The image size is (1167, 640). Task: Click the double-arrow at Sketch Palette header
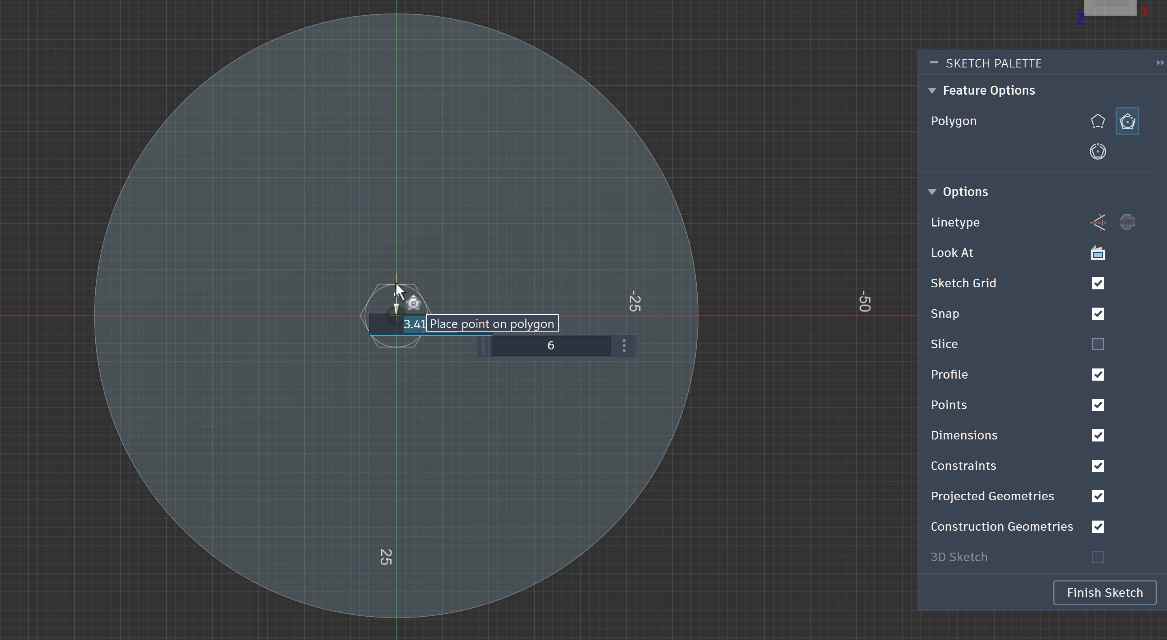[1160, 63]
